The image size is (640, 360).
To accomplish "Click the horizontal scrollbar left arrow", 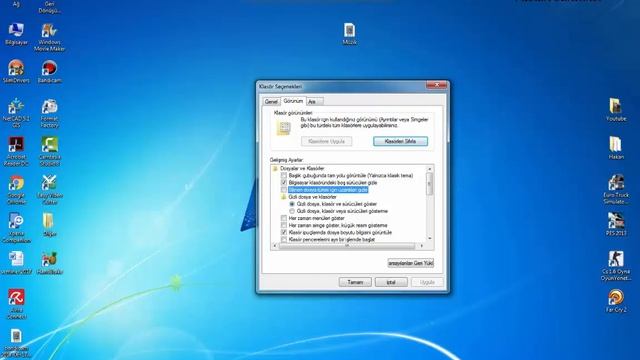I will (x=275, y=246).
